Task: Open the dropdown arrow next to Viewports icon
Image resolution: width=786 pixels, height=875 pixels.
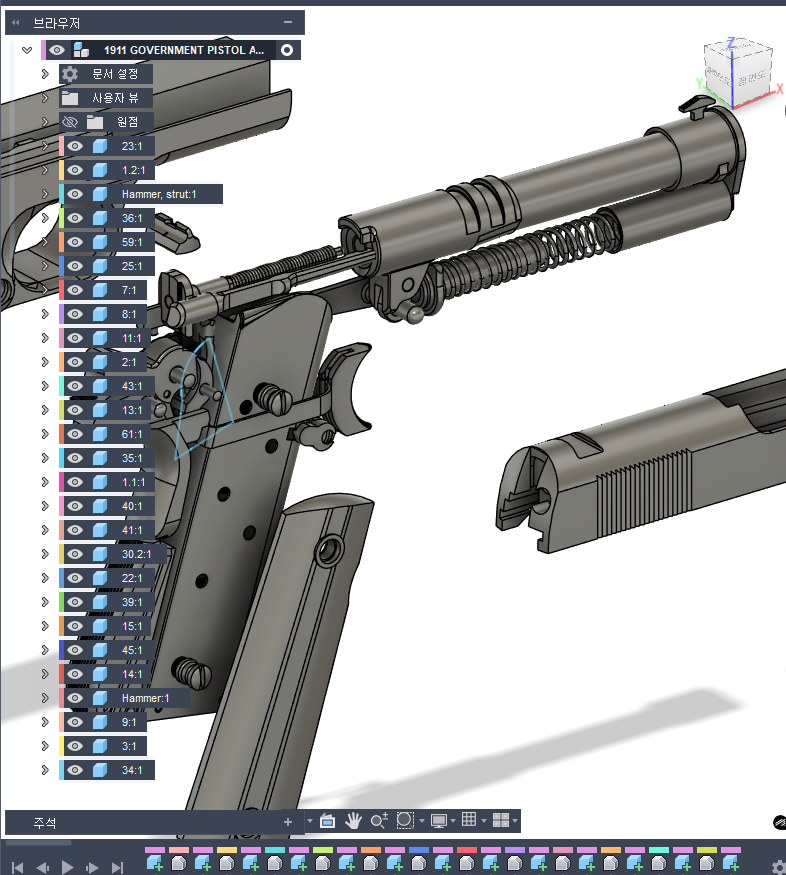Action: [515, 821]
